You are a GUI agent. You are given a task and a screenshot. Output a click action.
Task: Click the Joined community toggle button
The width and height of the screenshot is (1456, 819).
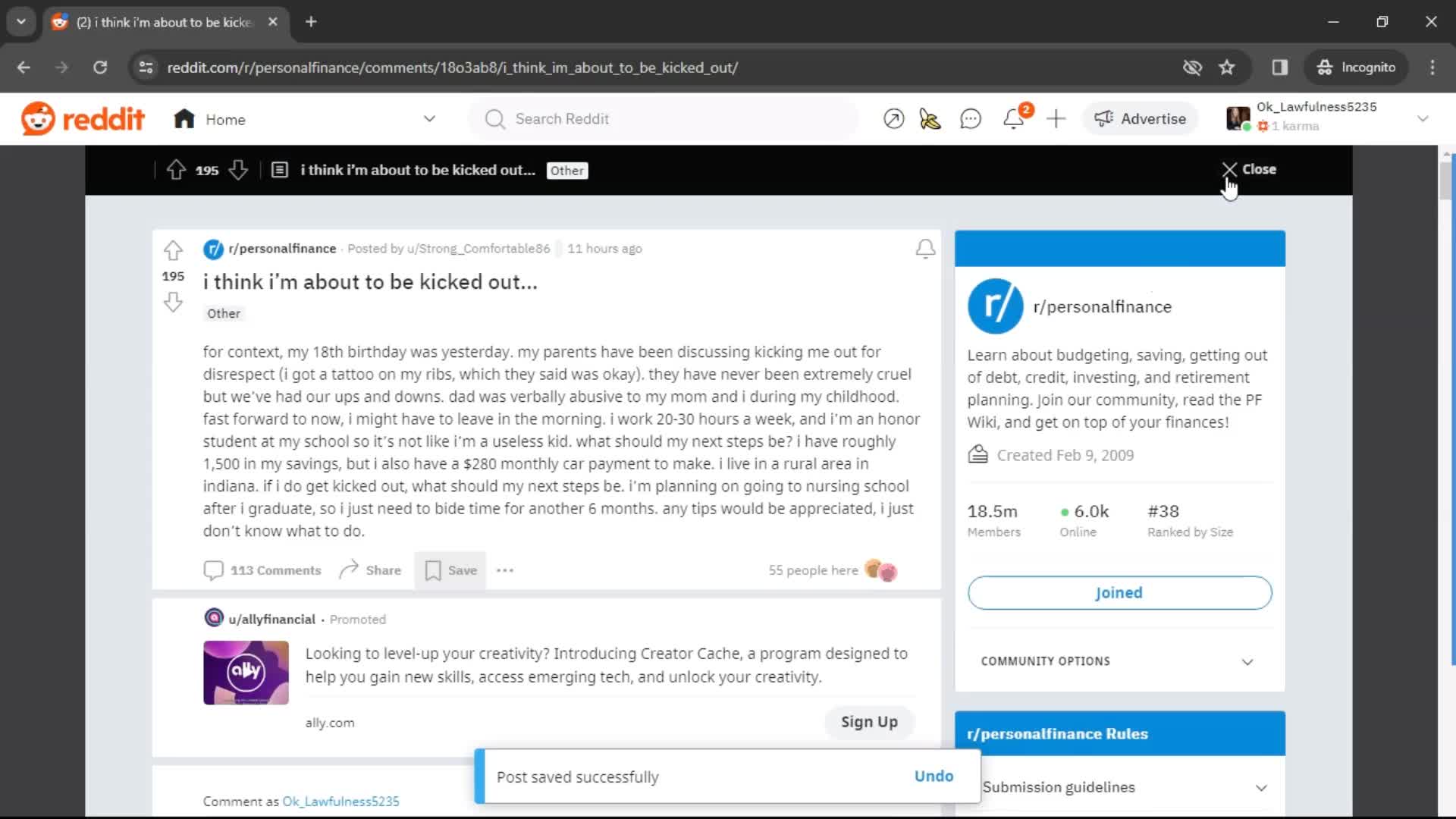[1119, 592]
